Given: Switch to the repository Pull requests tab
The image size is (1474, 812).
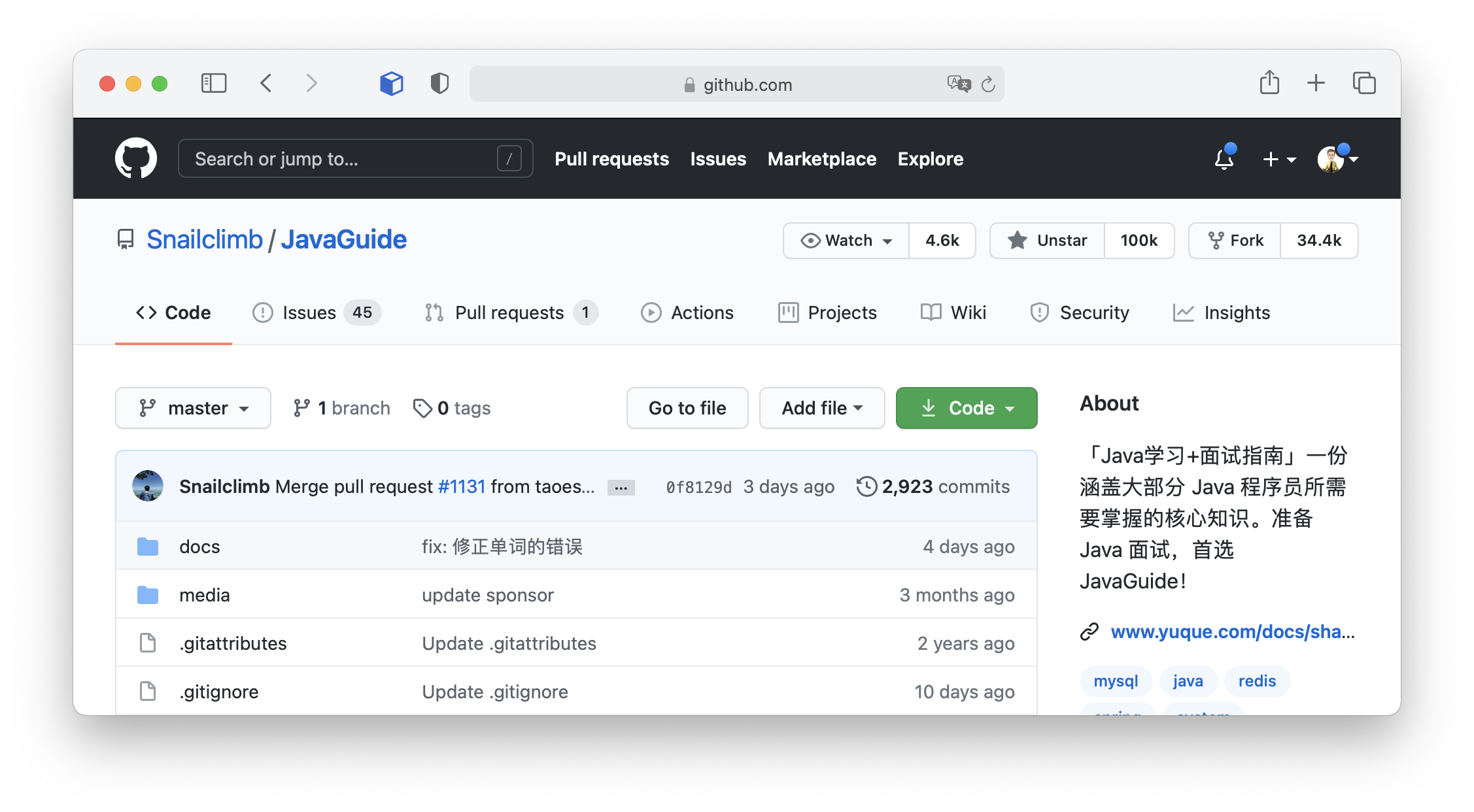Looking at the screenshot, I should pos(511,313).
